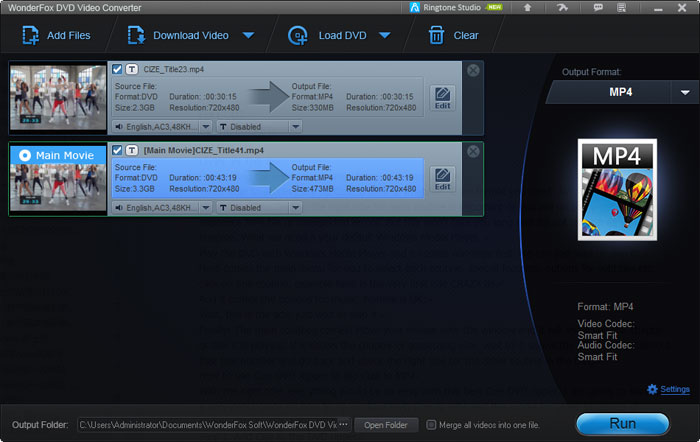This screenshot has height=442, width=700.
Task: Click the Output Folder path field
Action: tap(208, 425)
